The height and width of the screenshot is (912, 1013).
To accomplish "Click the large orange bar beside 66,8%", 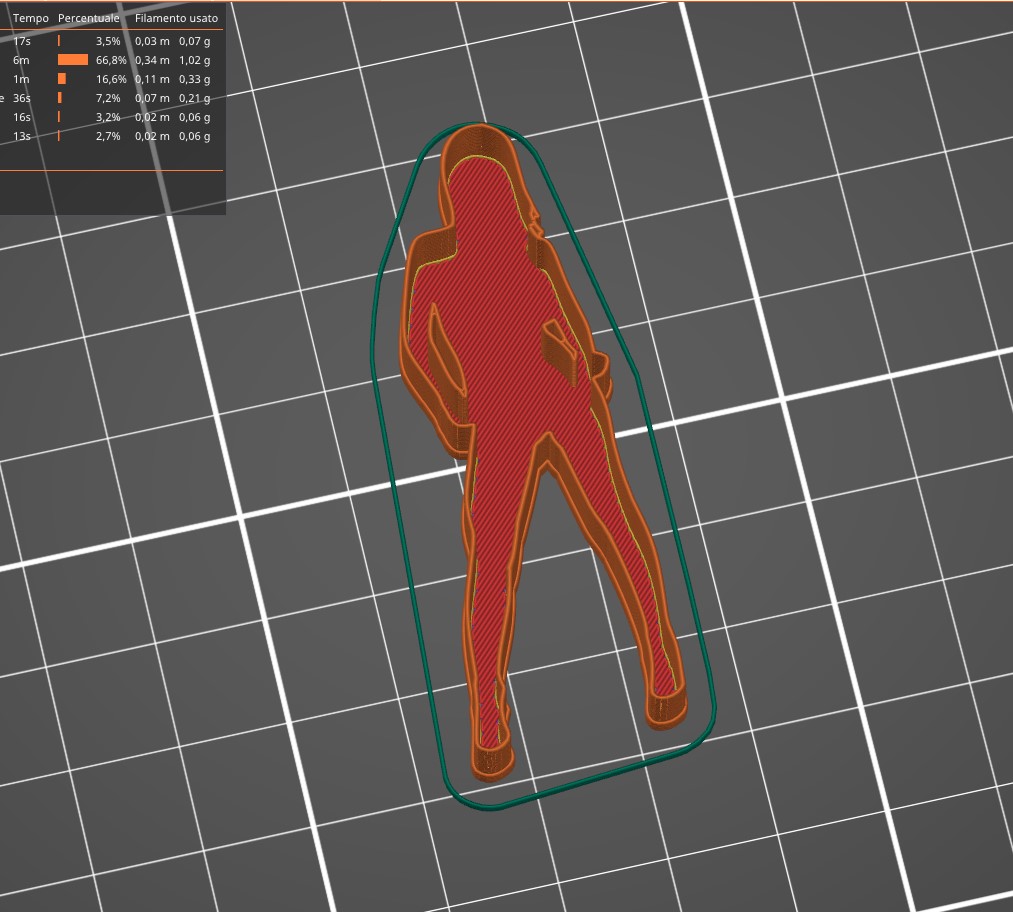I will (72, 60).
